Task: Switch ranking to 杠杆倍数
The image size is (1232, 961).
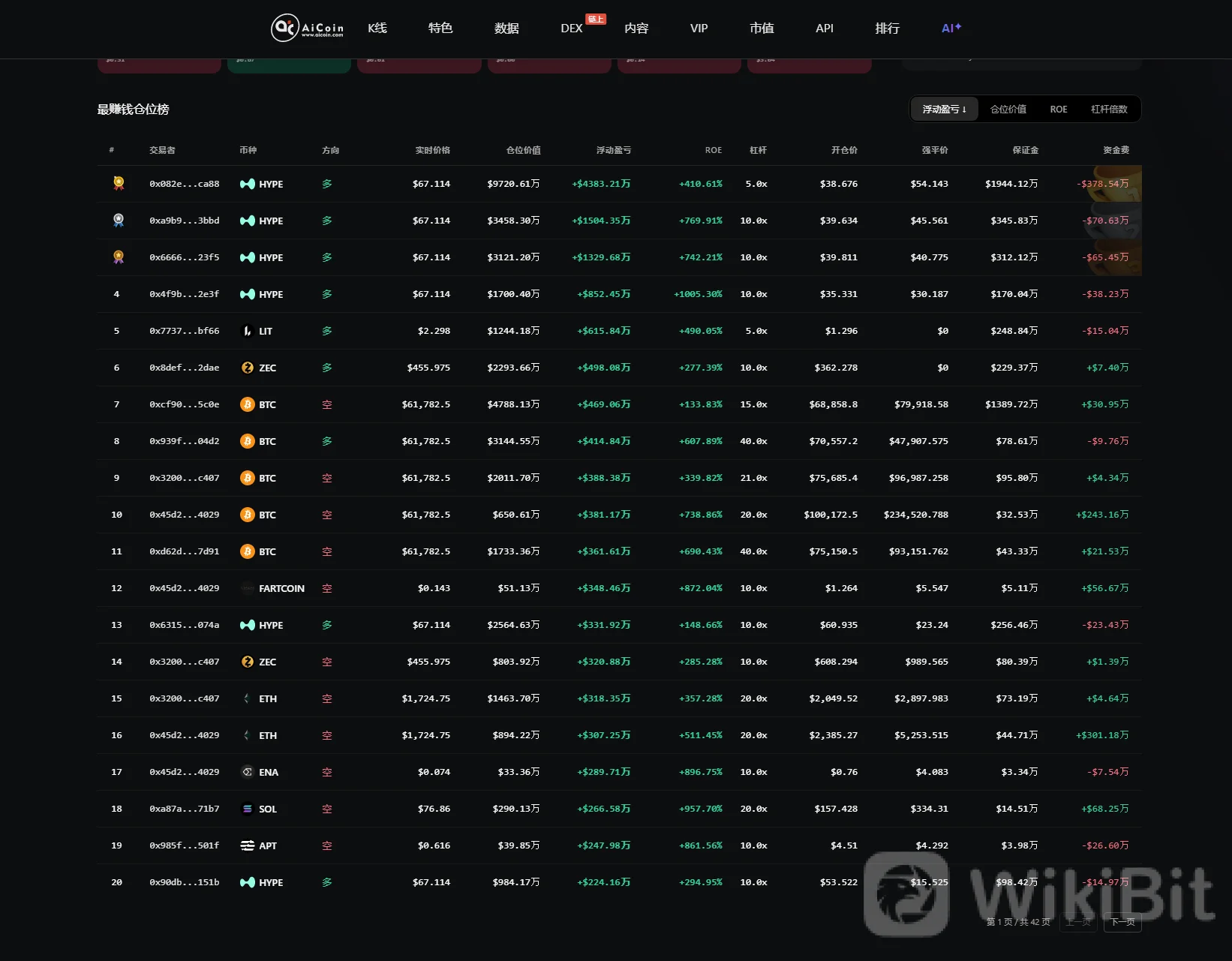Action: (x=1109, y=110)
